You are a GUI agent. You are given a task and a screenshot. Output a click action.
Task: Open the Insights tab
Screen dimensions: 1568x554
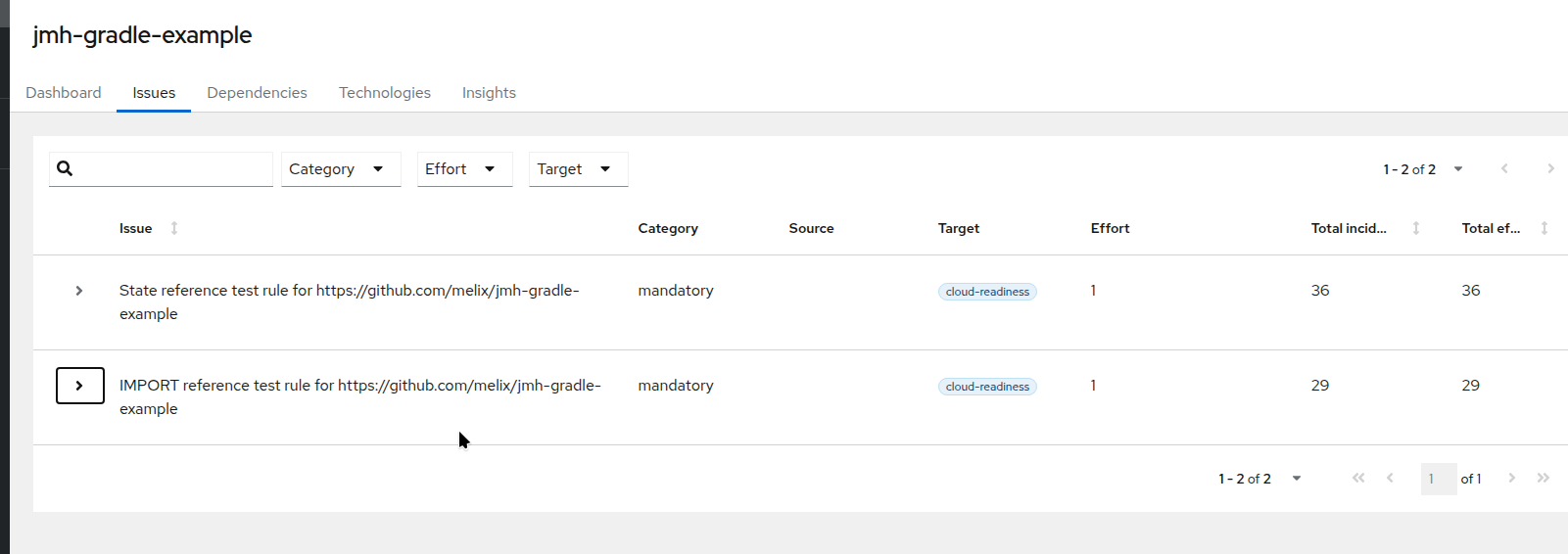click(489, 93)
